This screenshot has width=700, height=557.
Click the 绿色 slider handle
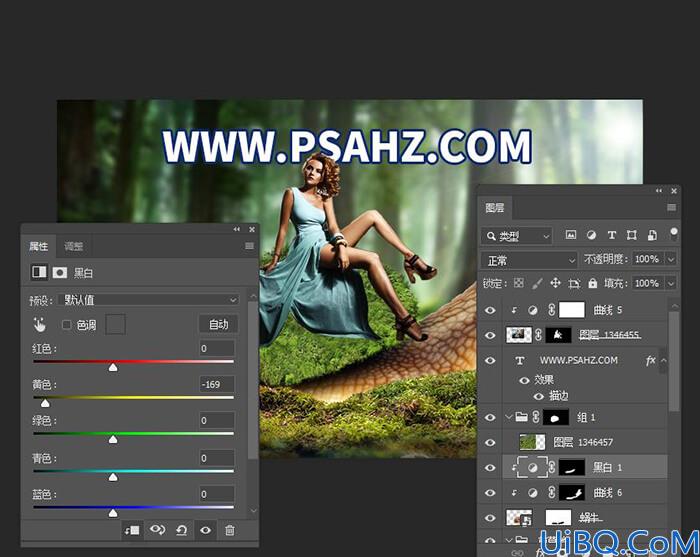coord(113,440)
